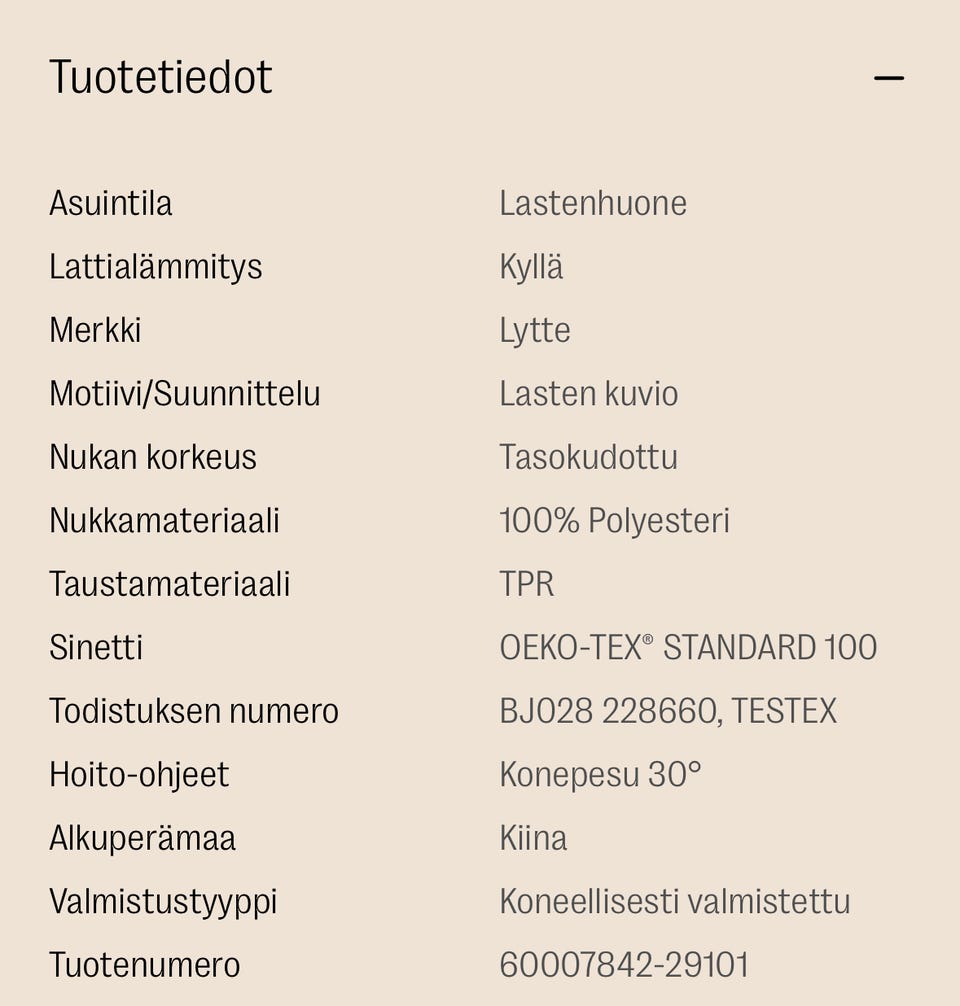Select the Tasokudottu value text
Image resolution: width=960 pixels, height=1006 pixels.
coord(589,457)
